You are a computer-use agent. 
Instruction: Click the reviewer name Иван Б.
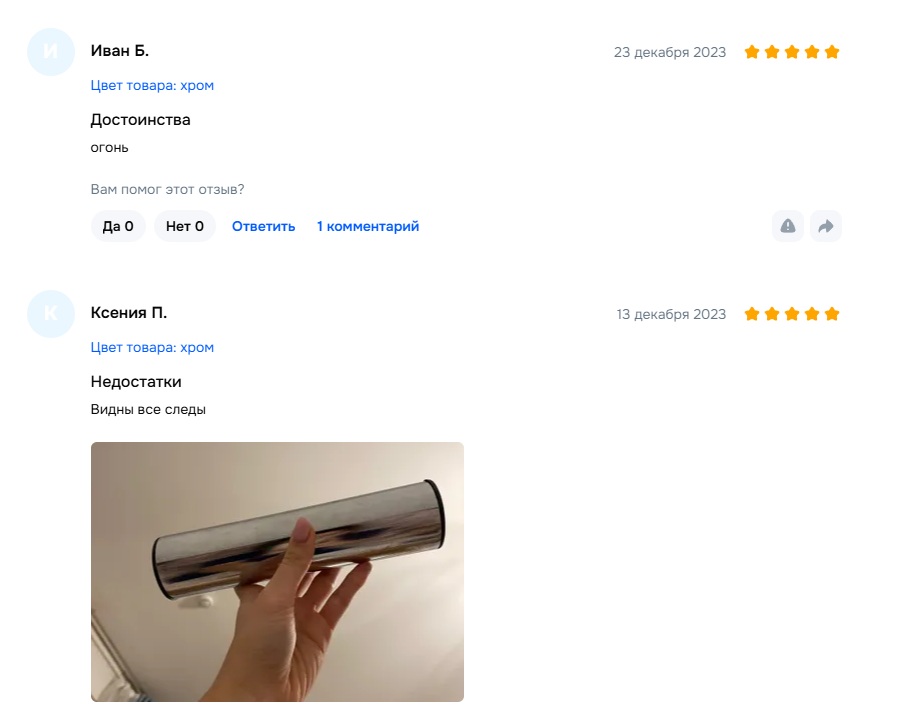pyautogui.click(x=120, y=51)
